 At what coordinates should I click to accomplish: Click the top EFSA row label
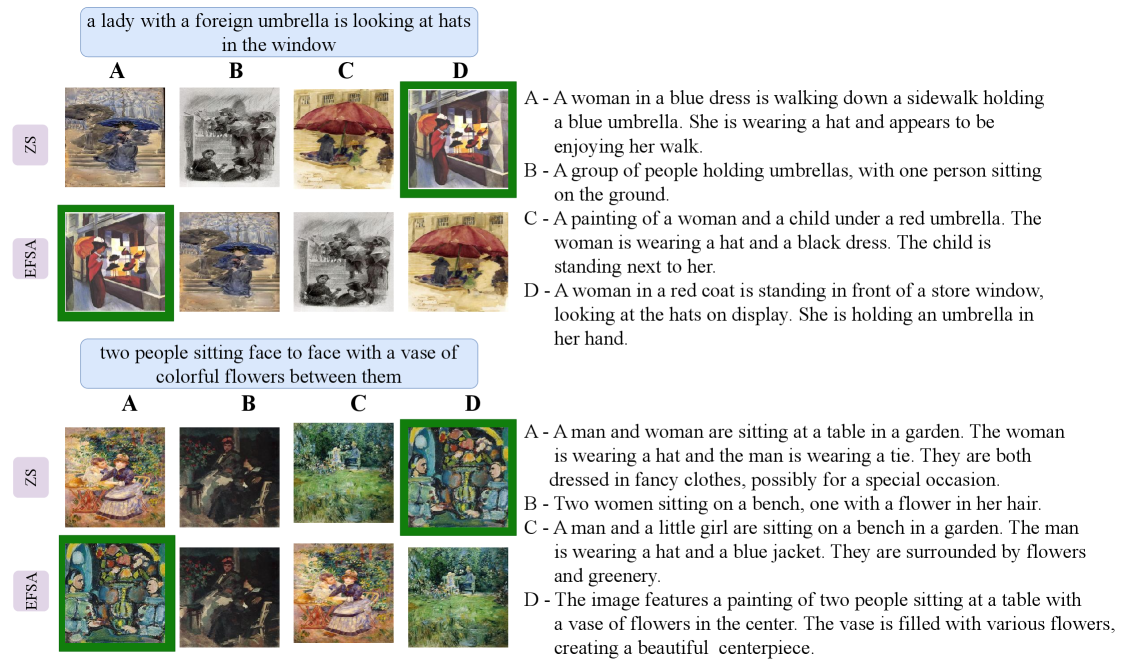point(31,258)
